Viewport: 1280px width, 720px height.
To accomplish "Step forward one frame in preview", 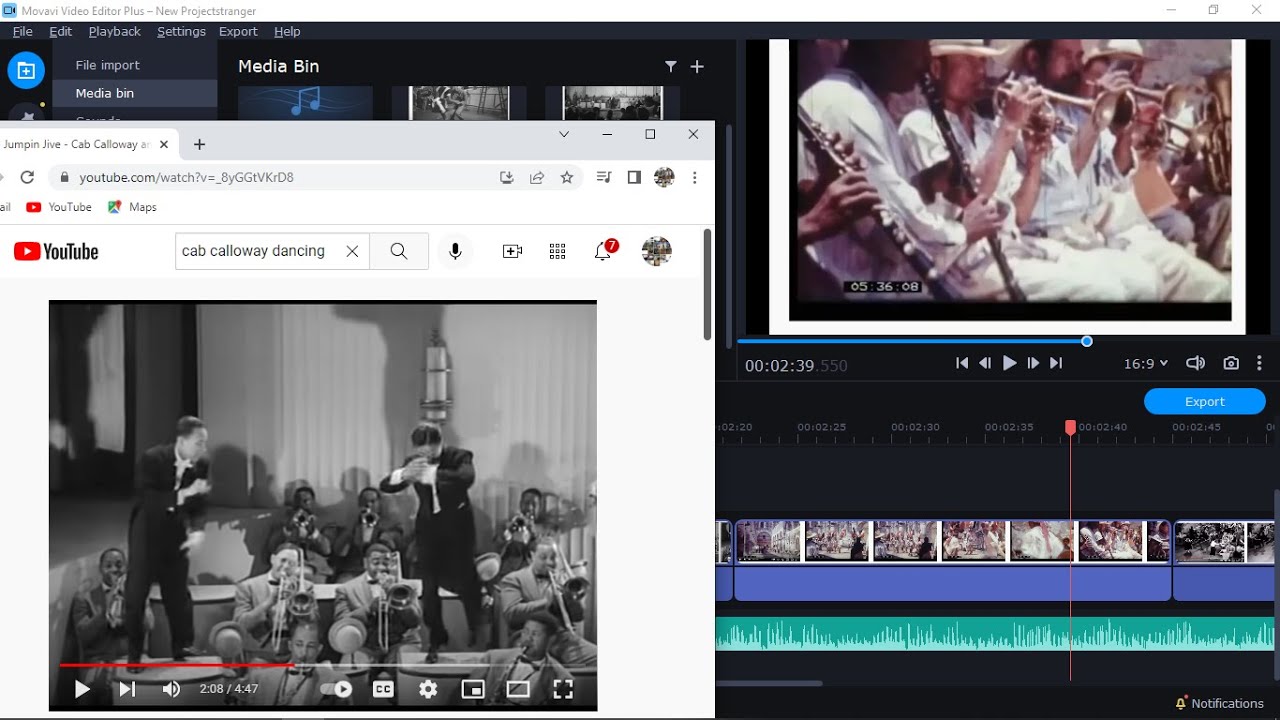I will pyautogui.click(x=1033, y=364).
